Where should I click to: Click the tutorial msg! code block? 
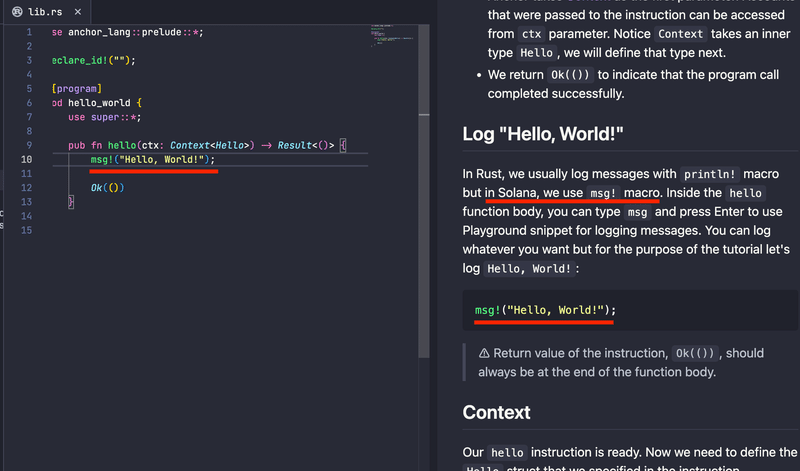[x=630, y=310]
